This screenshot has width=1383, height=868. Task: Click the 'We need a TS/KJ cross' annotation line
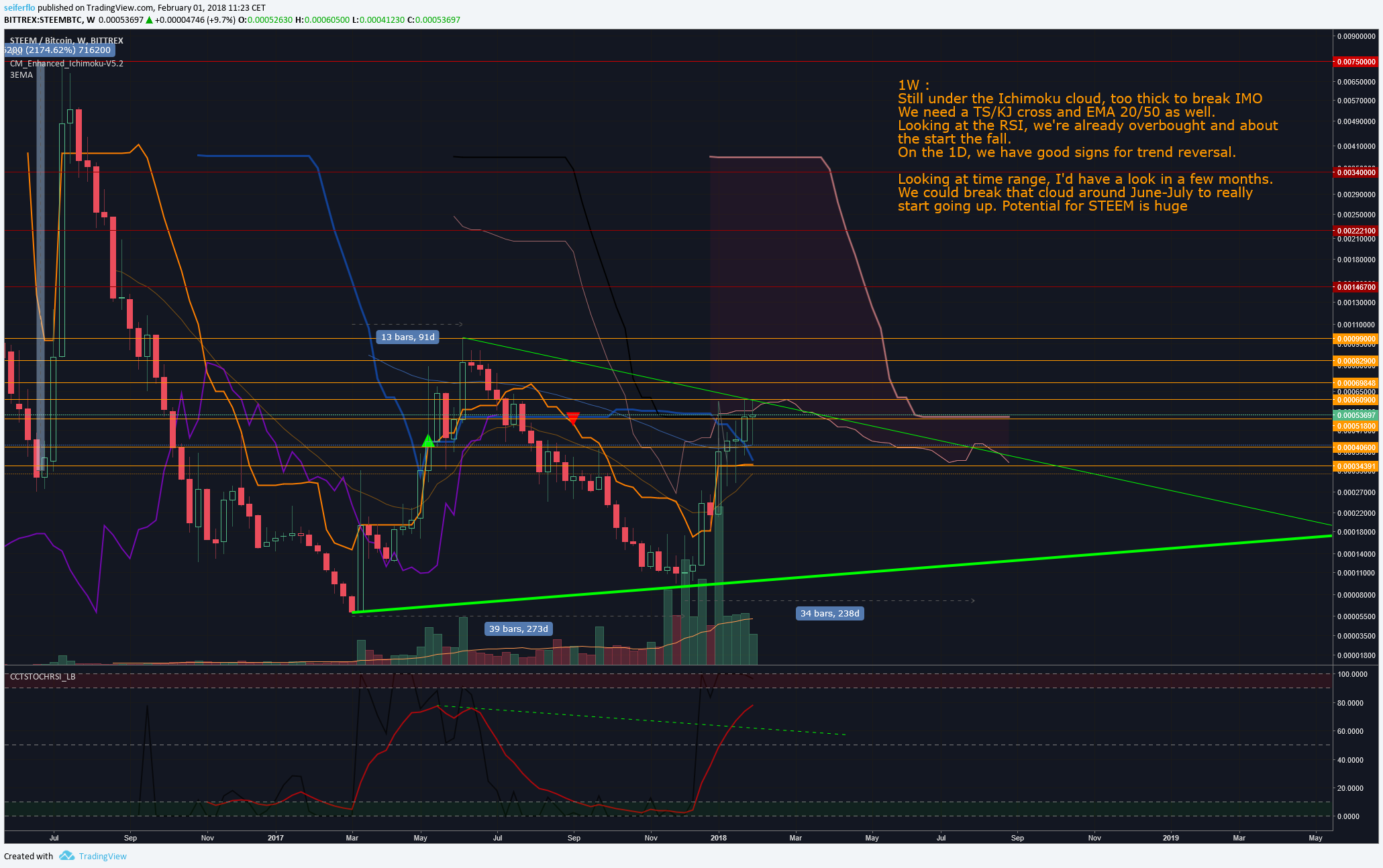point(1056,112)
